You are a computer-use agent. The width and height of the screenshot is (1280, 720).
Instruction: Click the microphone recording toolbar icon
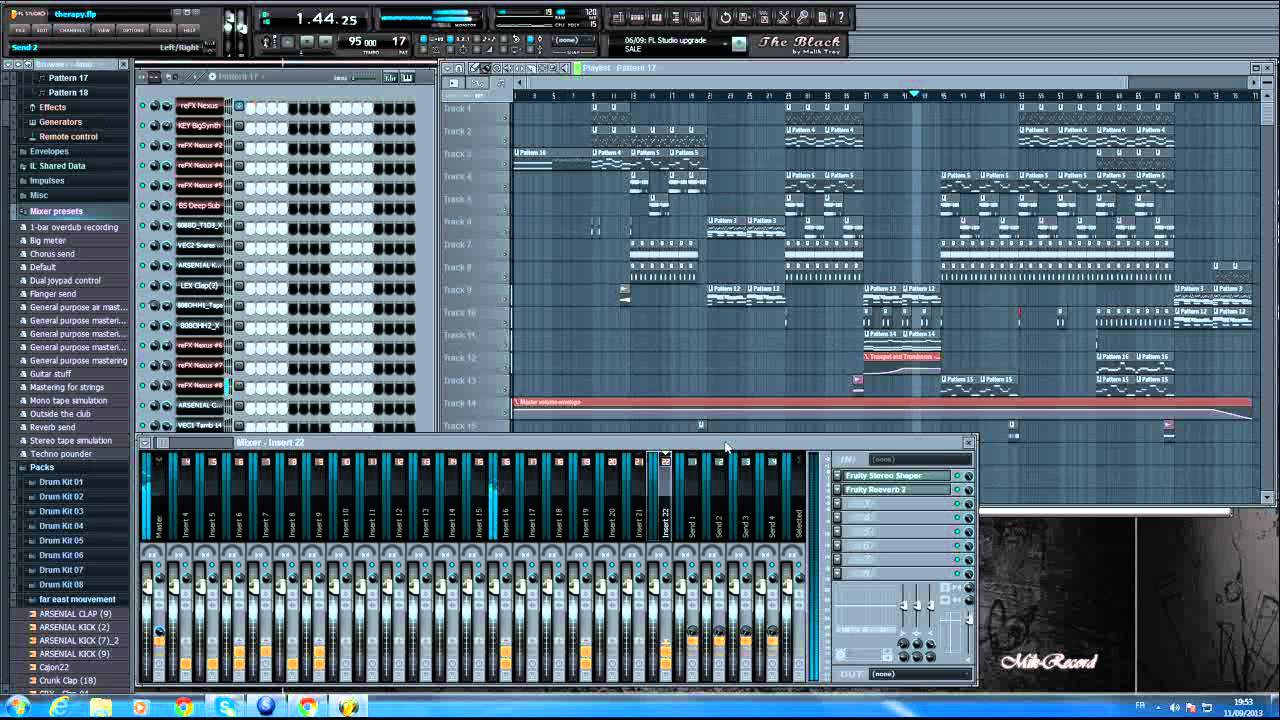(803, 17)
